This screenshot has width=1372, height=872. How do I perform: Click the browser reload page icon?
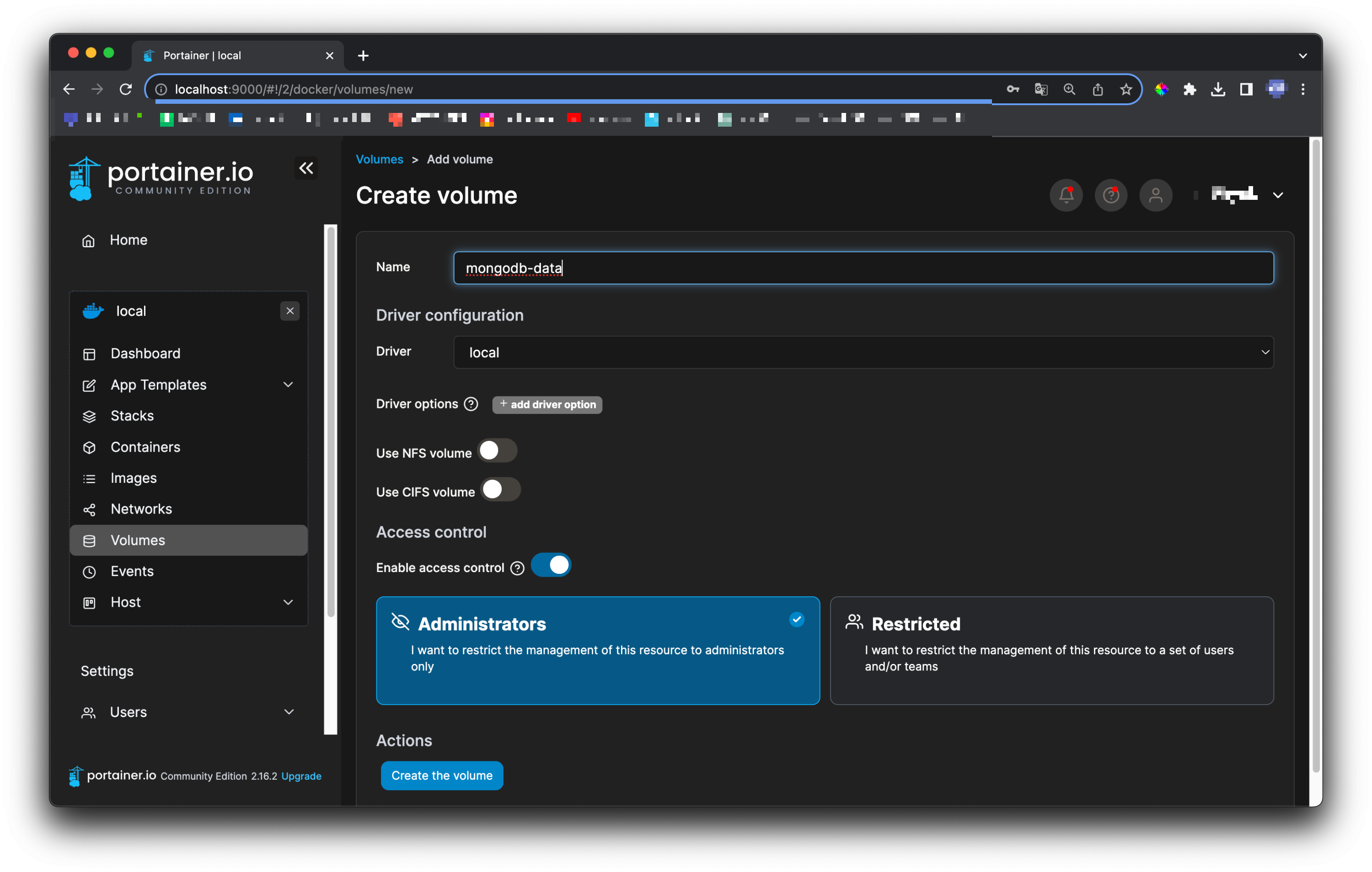coord(126,90)
